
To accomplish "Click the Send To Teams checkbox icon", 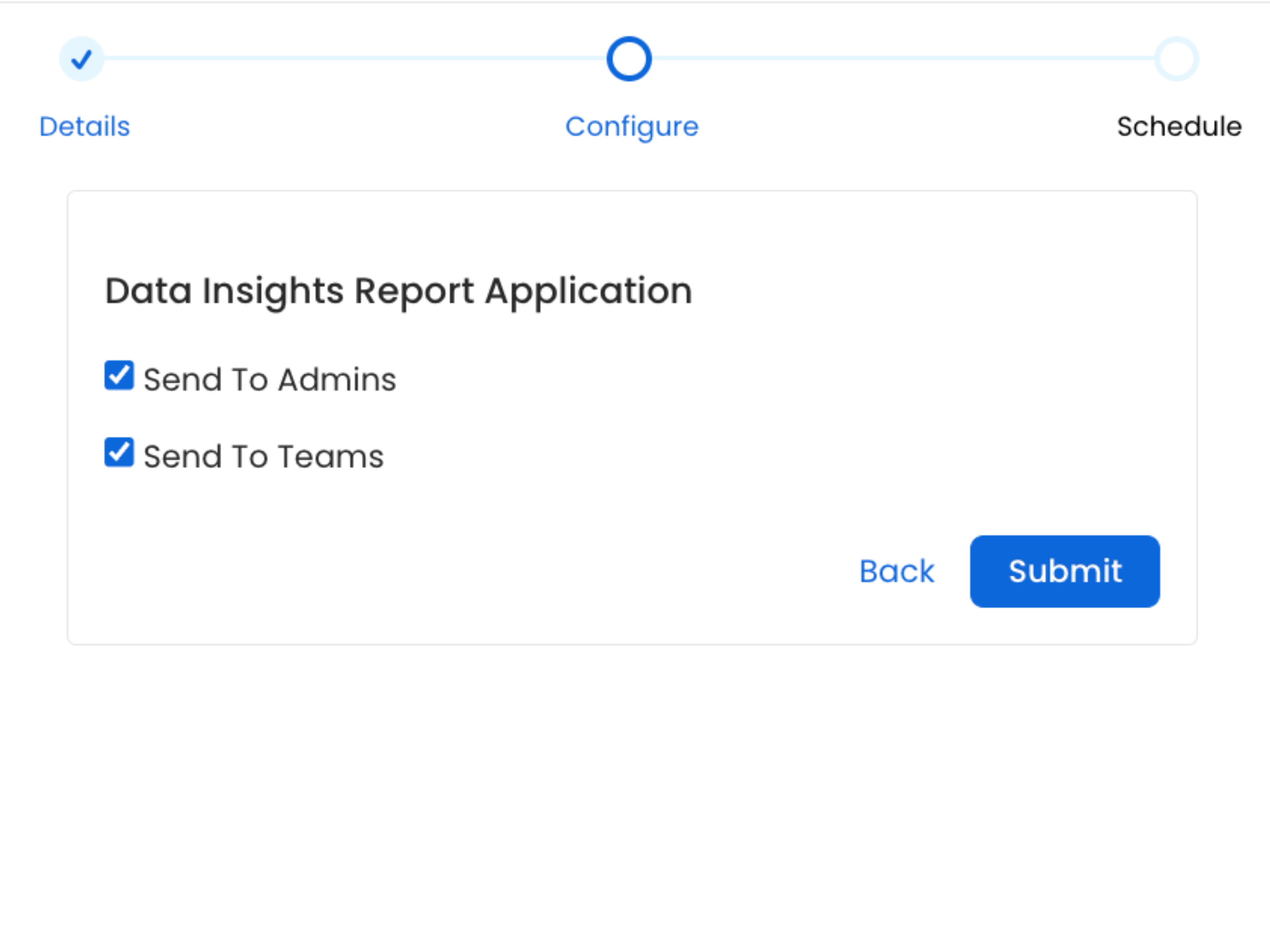I will 119,454.
